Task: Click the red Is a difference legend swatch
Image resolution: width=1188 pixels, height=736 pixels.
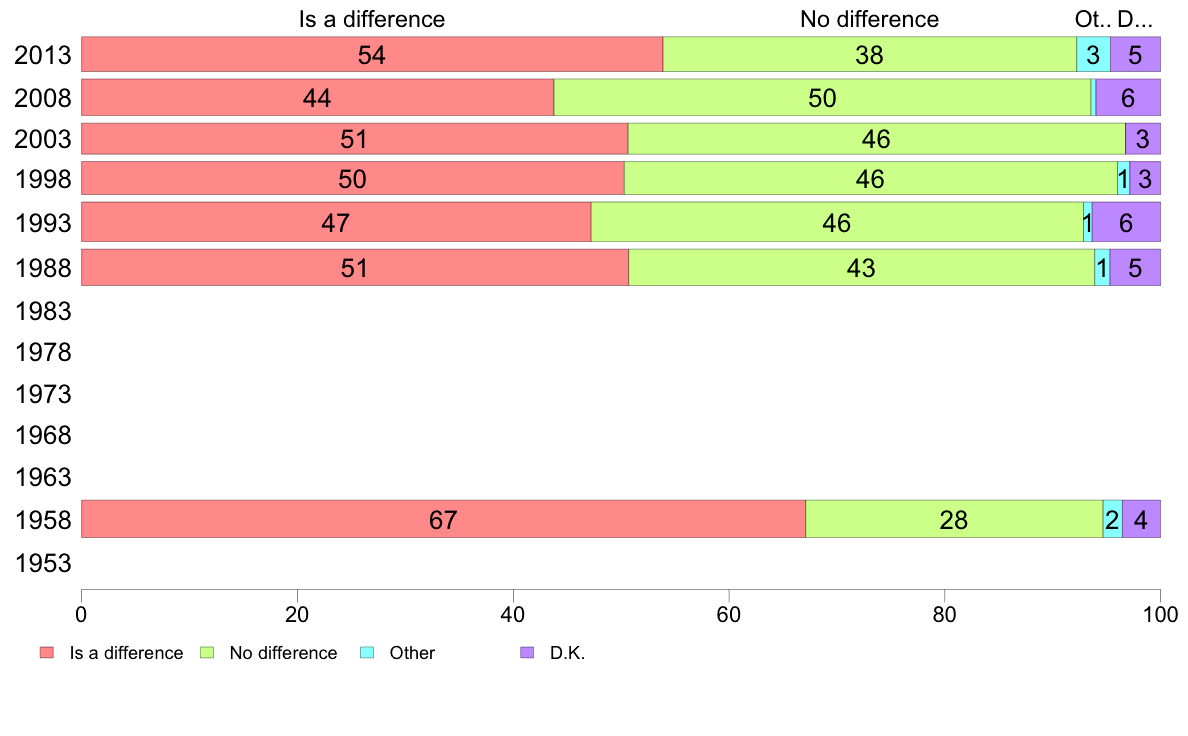Action: [46, 653]
